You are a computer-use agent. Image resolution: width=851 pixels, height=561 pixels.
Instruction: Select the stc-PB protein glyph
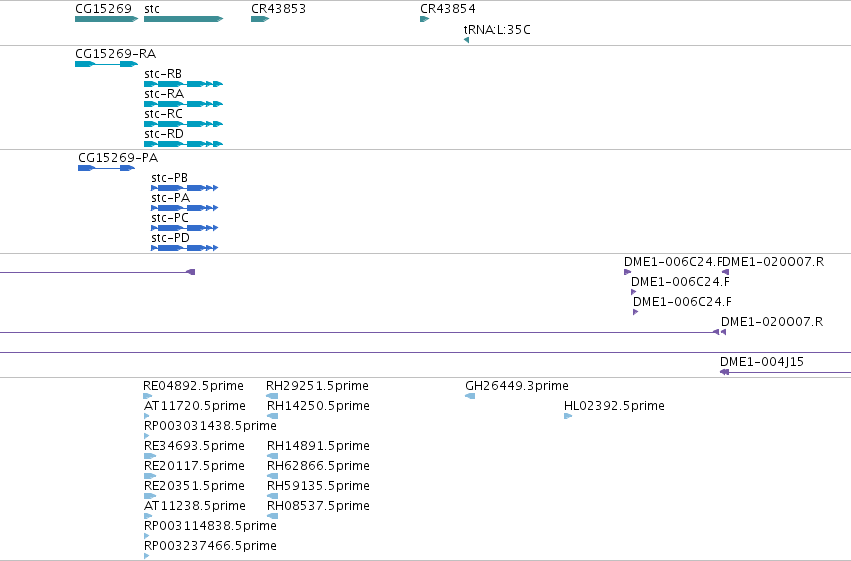click(x=185, y=188)
